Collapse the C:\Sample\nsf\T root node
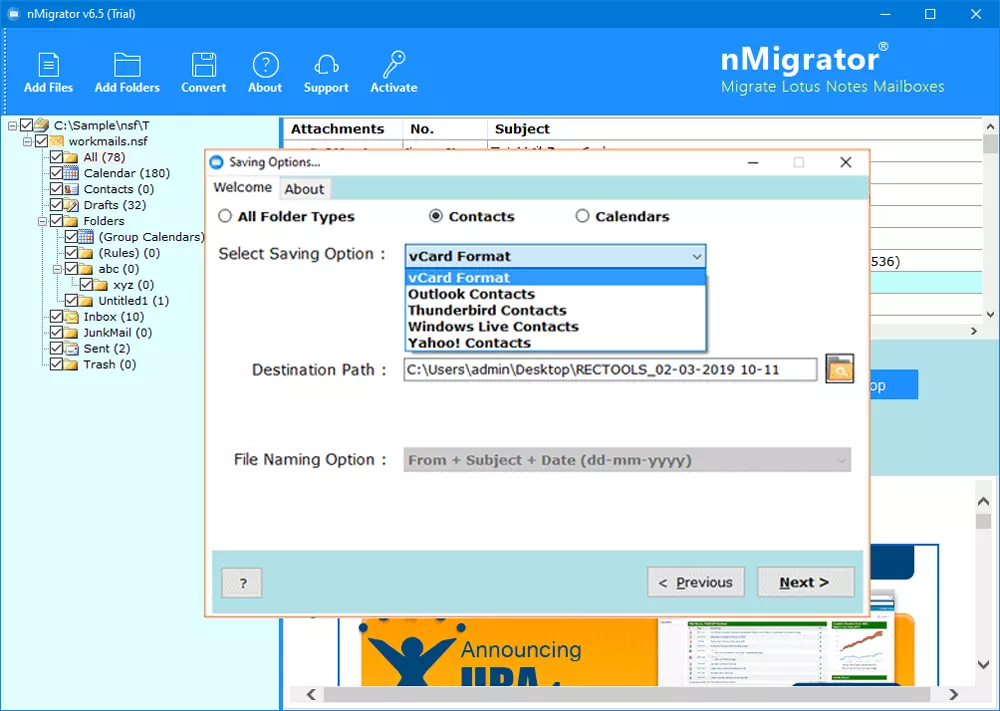 coord(12,126)
